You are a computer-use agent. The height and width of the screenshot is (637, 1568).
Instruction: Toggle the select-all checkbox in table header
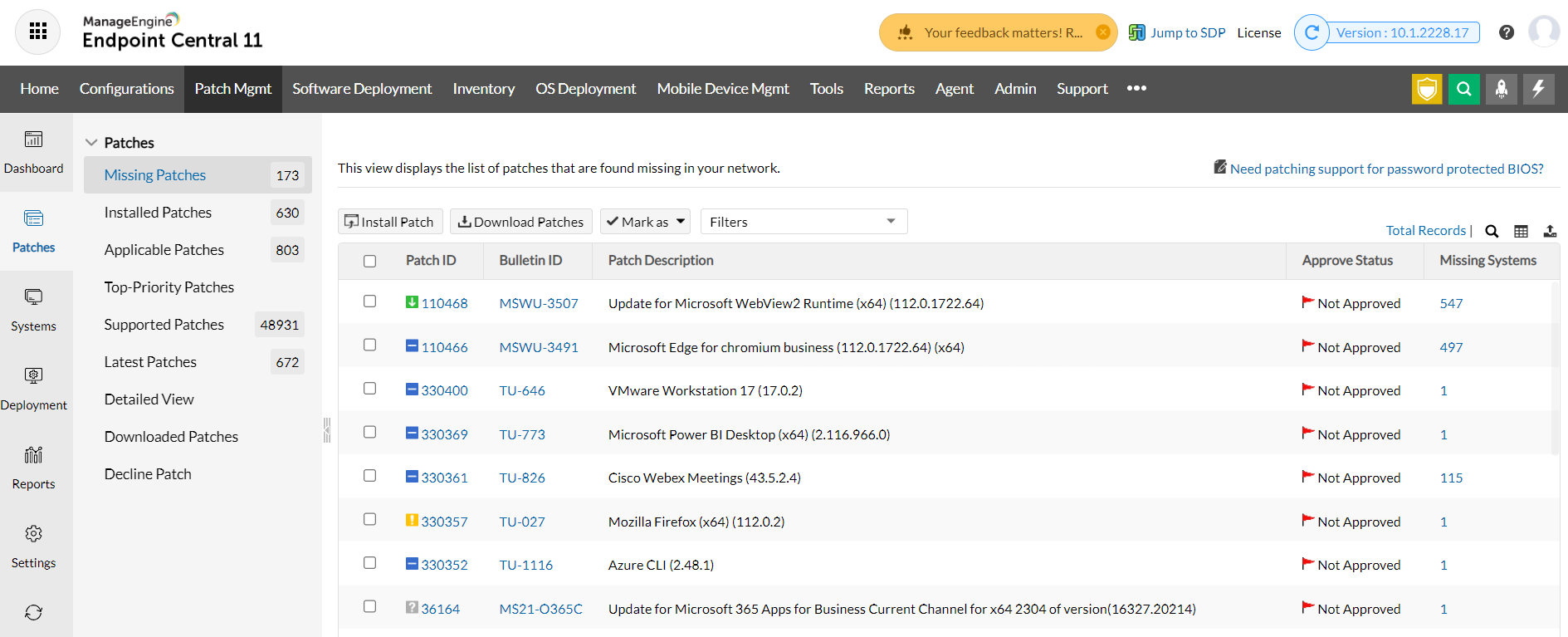point(370,261)
